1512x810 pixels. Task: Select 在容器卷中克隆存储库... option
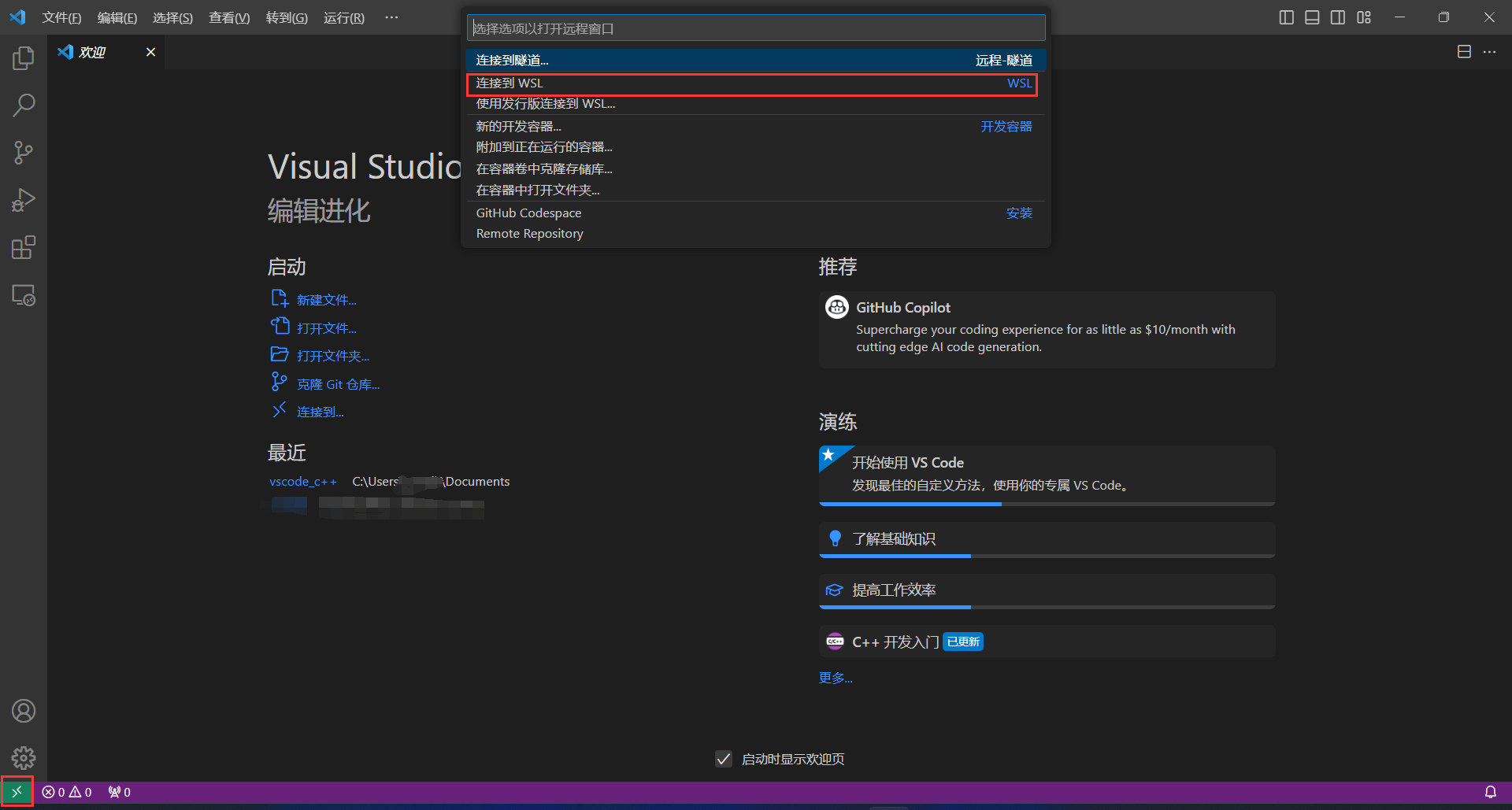pos(756,169)
